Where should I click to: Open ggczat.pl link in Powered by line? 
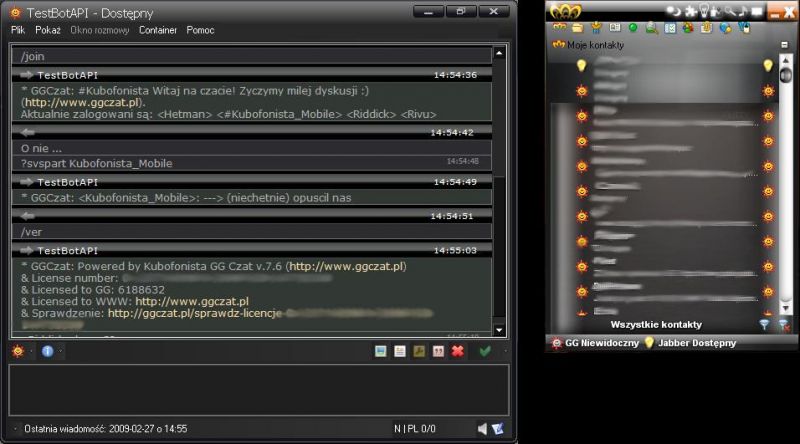pyautogui.click(x=346, y=266)
